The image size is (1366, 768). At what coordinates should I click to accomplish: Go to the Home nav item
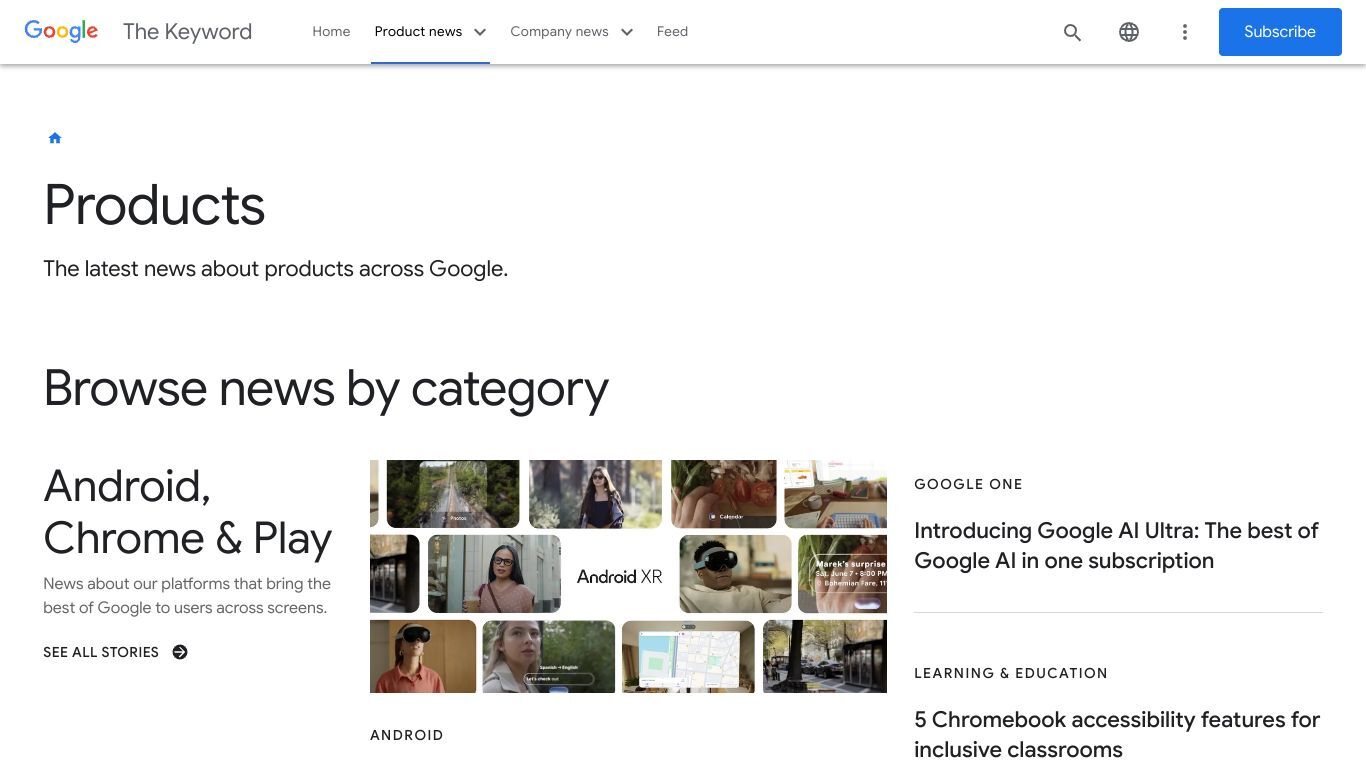tap(331, 32)
